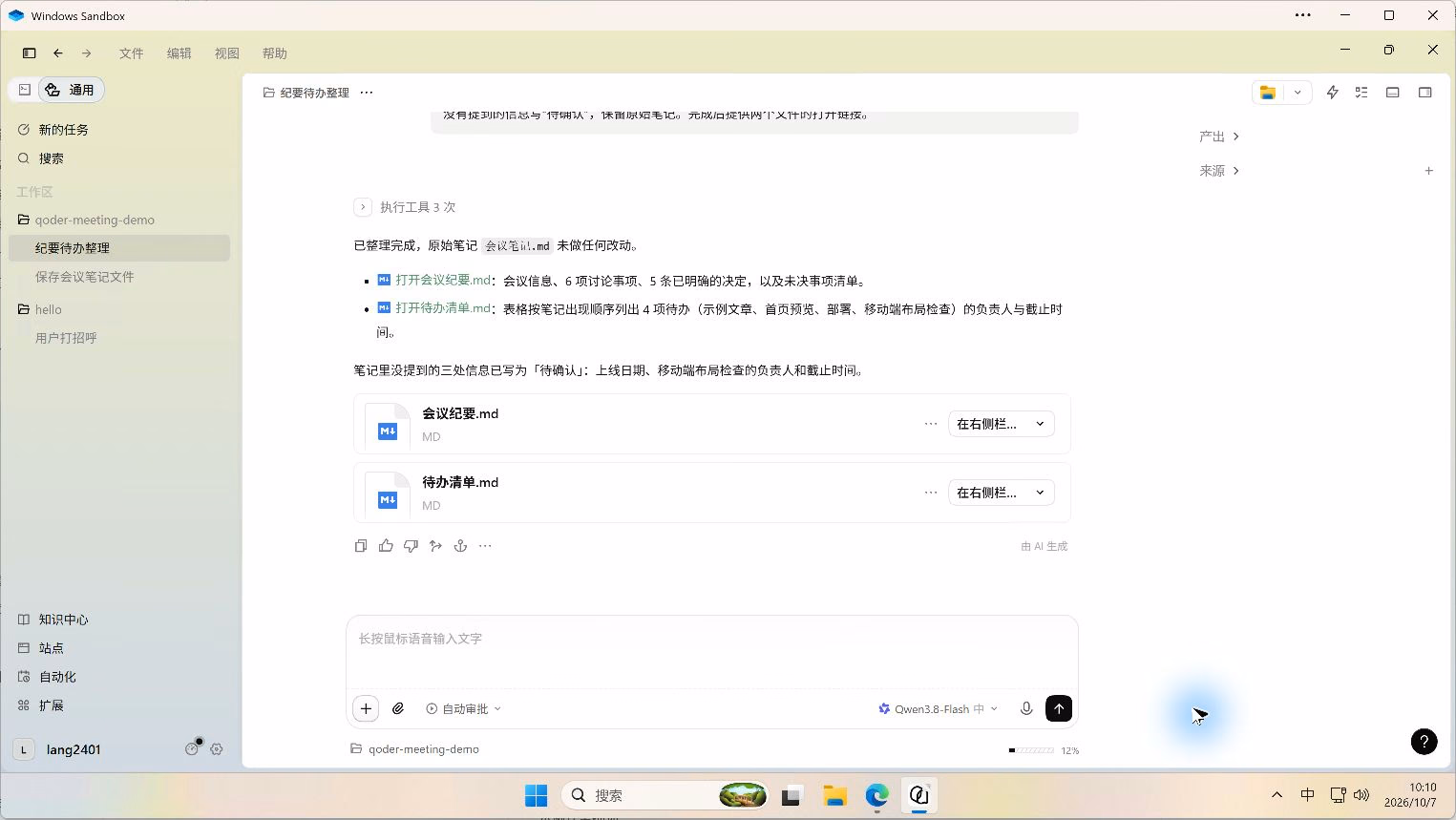Screen dimensions: 1456x820
Task: Open settings with the gear icon
Action: pos(217,749)
